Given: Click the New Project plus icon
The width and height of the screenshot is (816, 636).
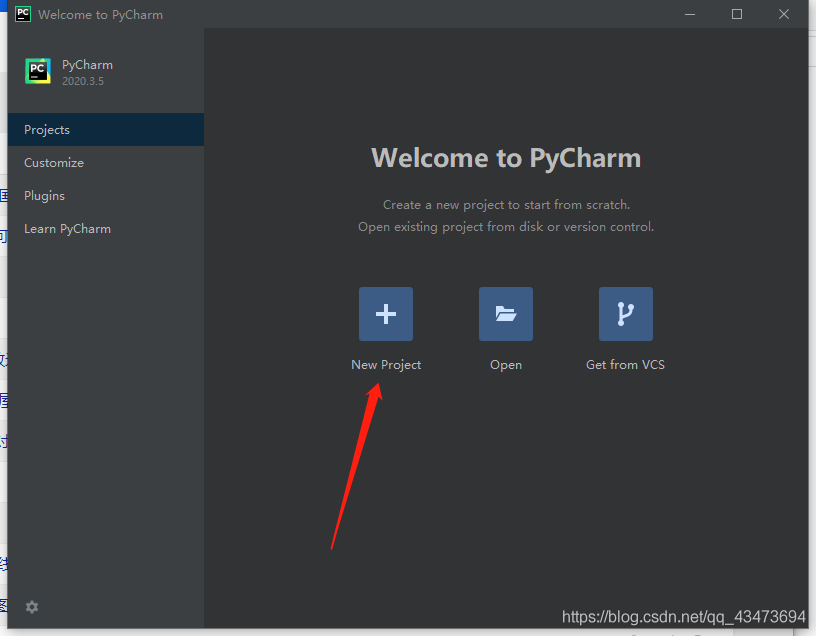Looking at the screenshot, I should (386, 314).
